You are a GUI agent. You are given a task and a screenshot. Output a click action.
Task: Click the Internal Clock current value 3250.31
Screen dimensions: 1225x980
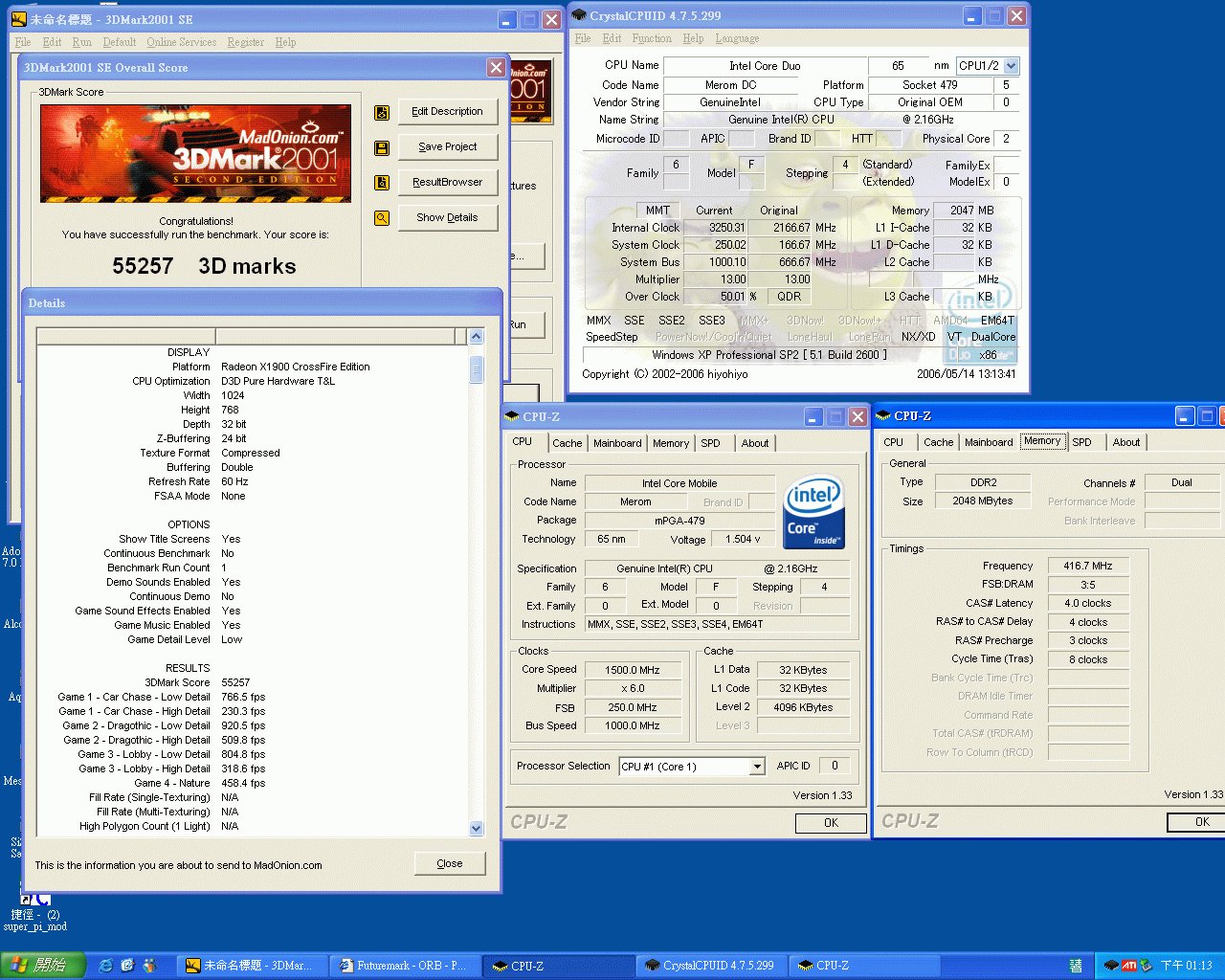pos(714,228)
